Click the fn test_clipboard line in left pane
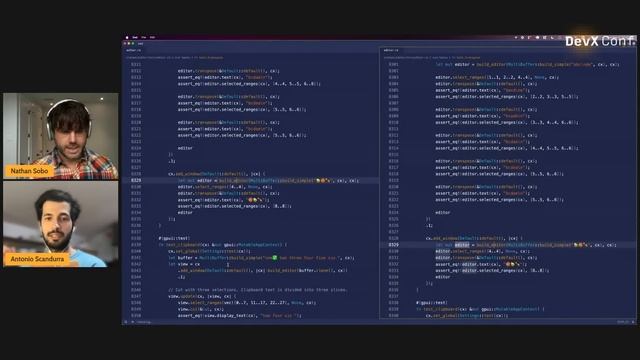The height and width of the screenshot is (360, 640). pyautogui.click(x=223, y=245)
